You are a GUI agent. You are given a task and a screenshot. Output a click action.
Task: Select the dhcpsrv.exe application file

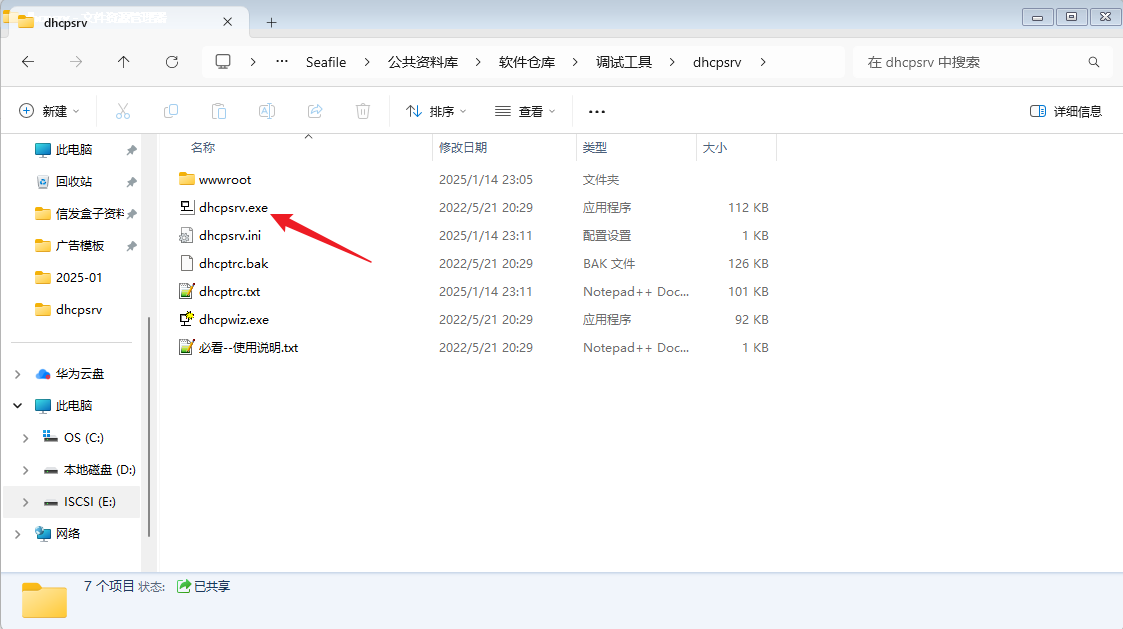[x=233, y=208]
